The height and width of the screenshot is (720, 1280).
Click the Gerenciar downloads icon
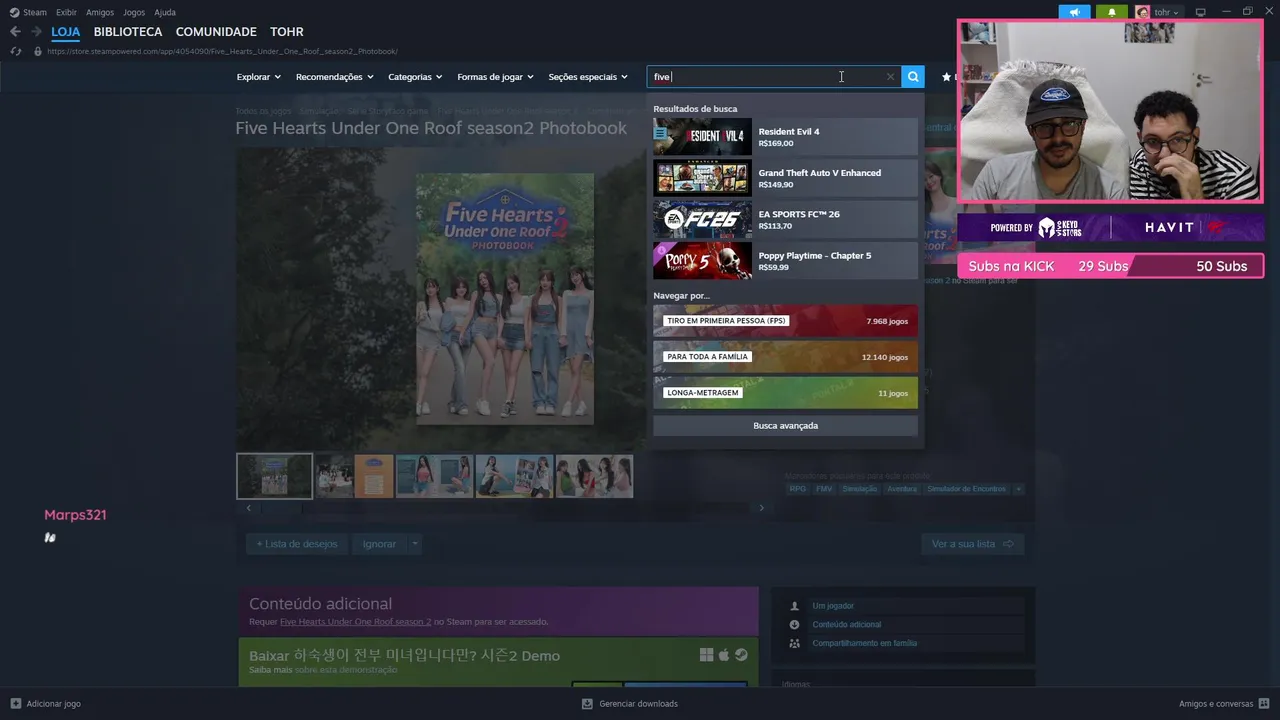pos(587,704)
